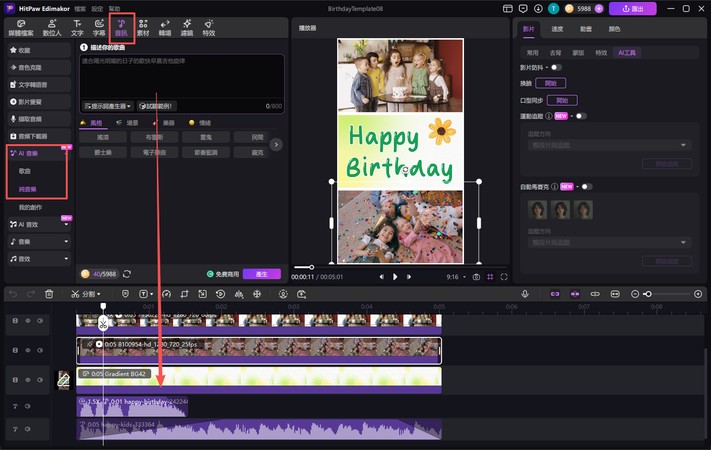This screenshot has height=450, width=711.
Task: Open the feedback message icon in title bar
Action: point(523,9)
